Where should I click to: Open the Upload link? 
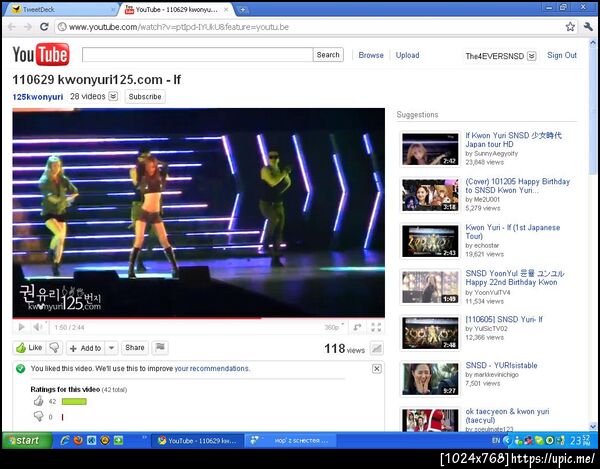tap(407, 55)
